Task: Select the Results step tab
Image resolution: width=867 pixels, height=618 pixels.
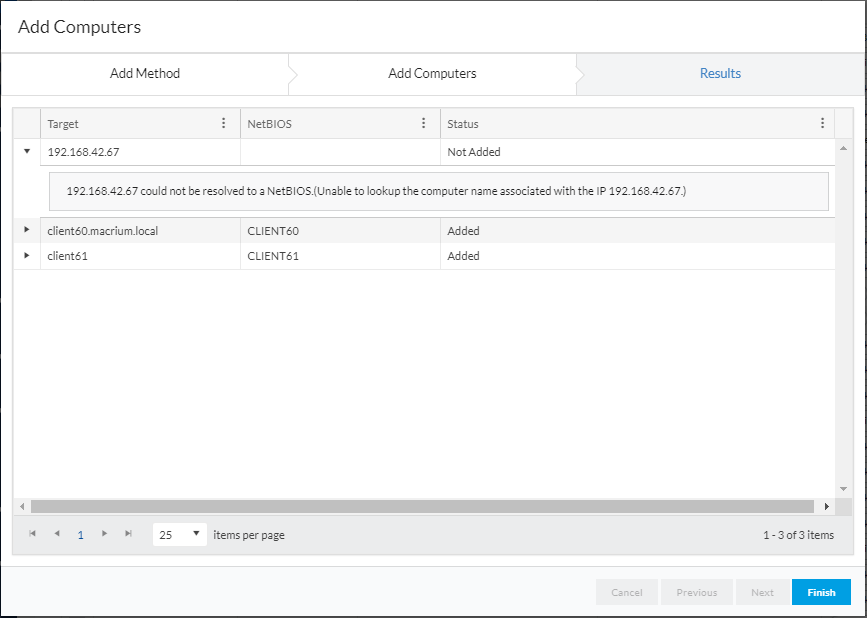Action: click(720, 74)
